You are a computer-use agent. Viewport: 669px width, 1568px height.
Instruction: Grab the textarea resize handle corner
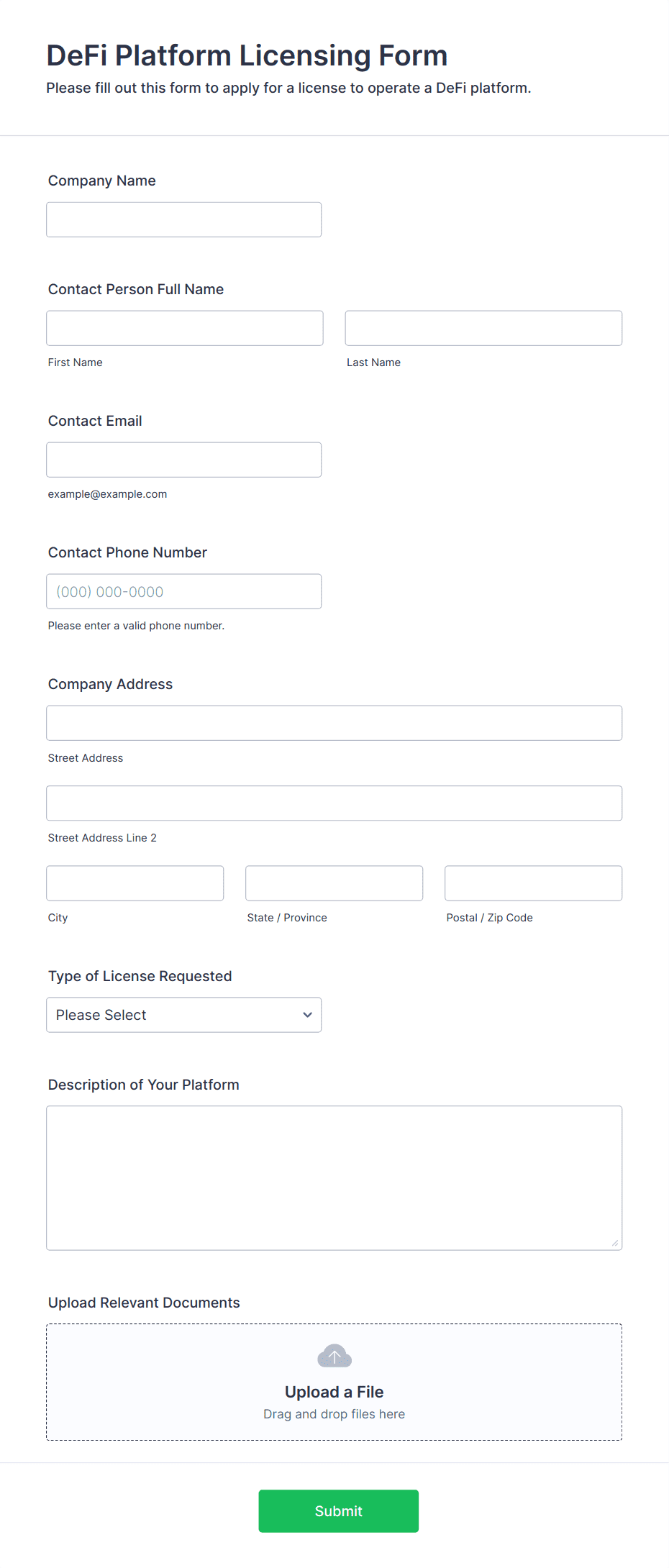[615, 1243]
